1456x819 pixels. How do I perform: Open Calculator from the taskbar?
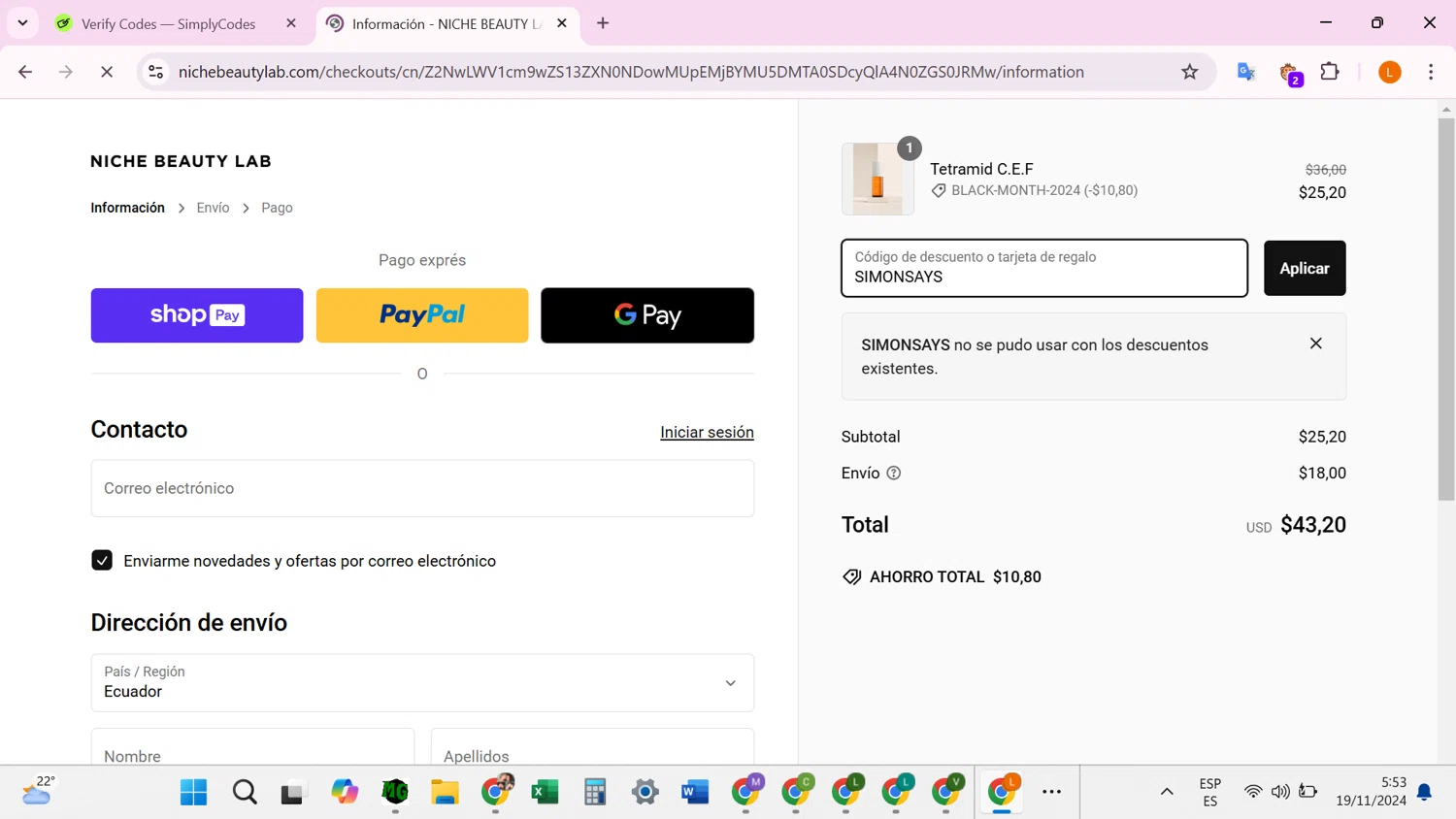click(595, 793)
